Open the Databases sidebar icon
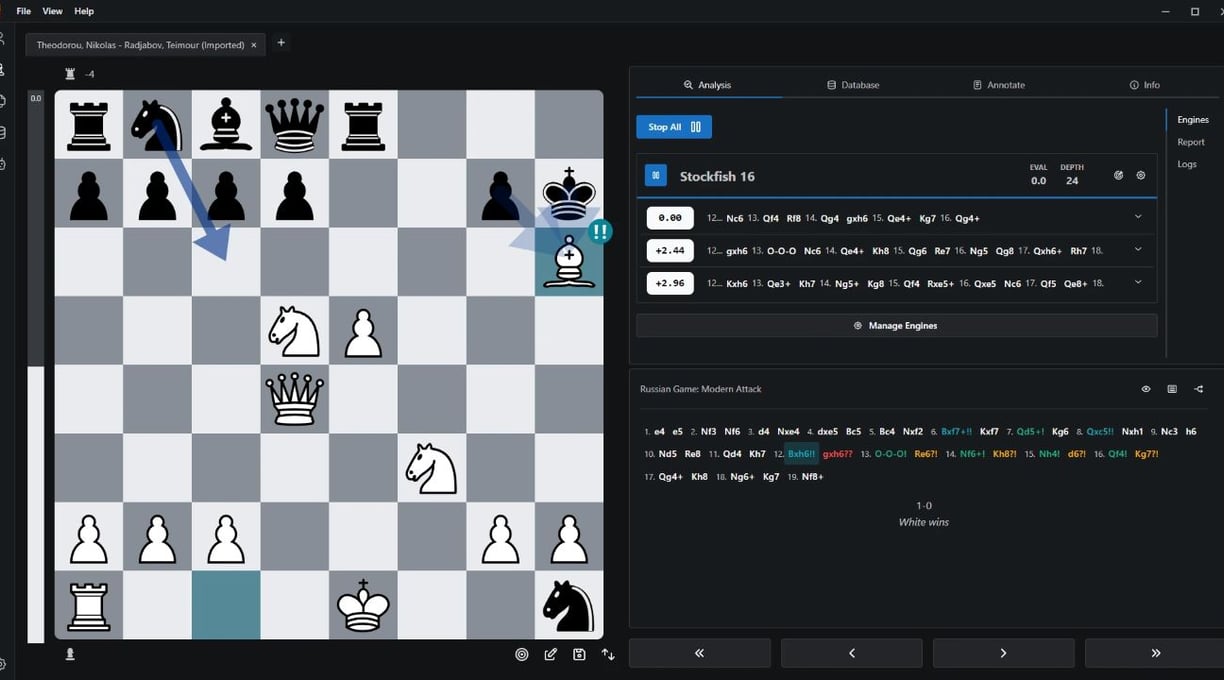The image size is (1224, 680). (x=2, y=132)
